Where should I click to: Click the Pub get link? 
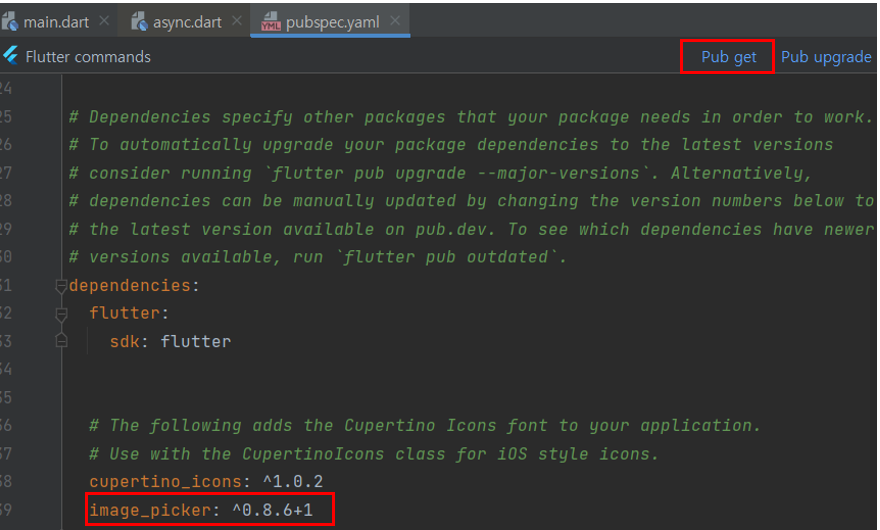(x=728, y=57)
